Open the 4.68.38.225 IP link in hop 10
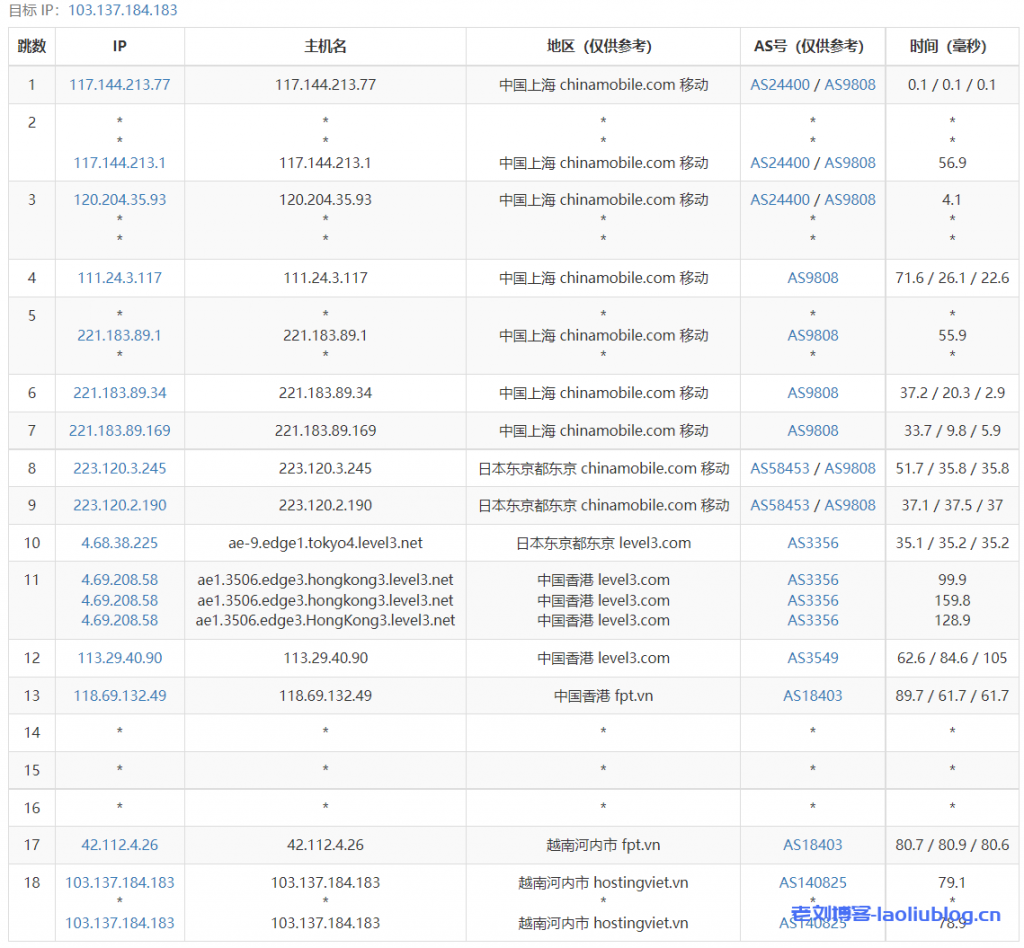Viewport: 1024px width, 948px height. pos(119,543)
